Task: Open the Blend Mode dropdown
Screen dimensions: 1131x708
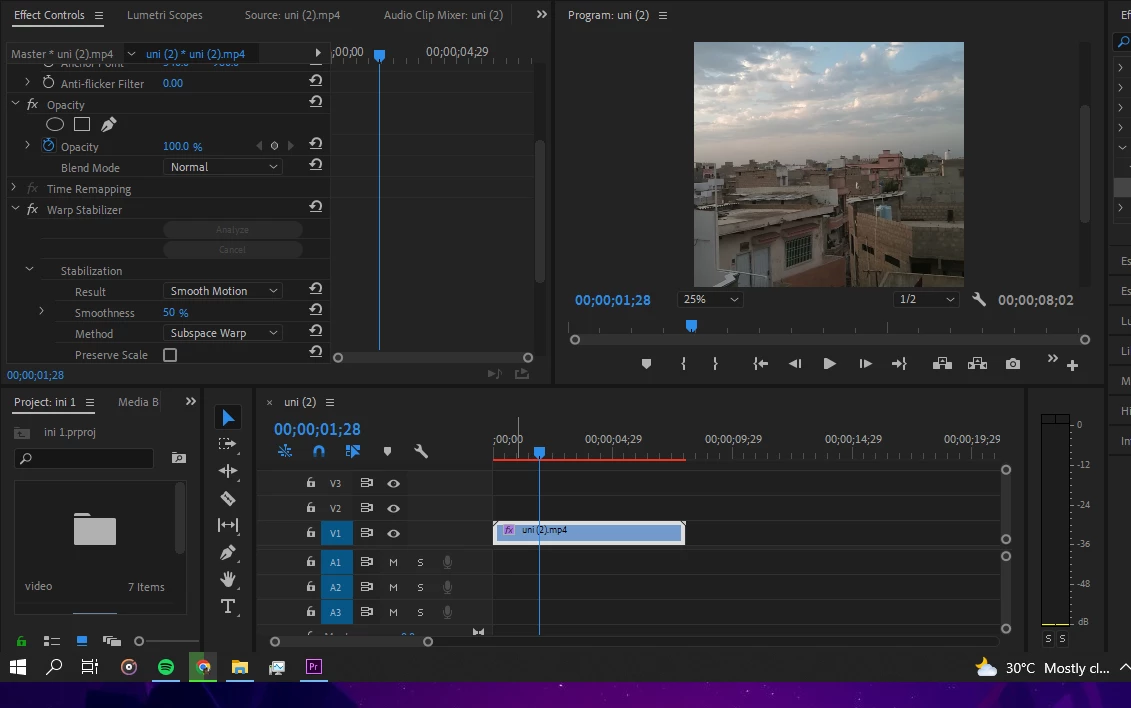Action: coord(223,167)
